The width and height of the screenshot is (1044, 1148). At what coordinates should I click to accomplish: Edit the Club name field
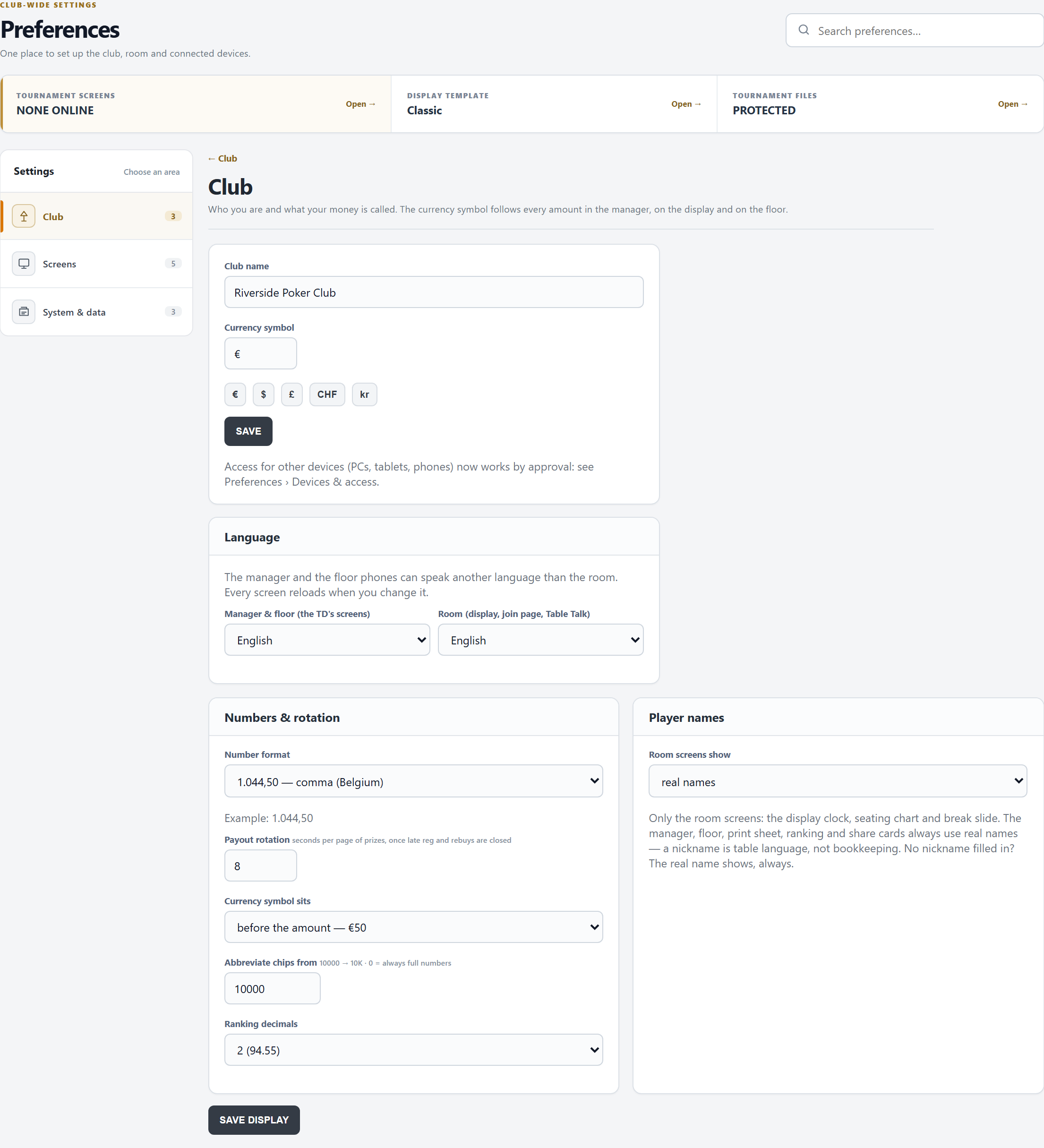(x=434, y=292)
